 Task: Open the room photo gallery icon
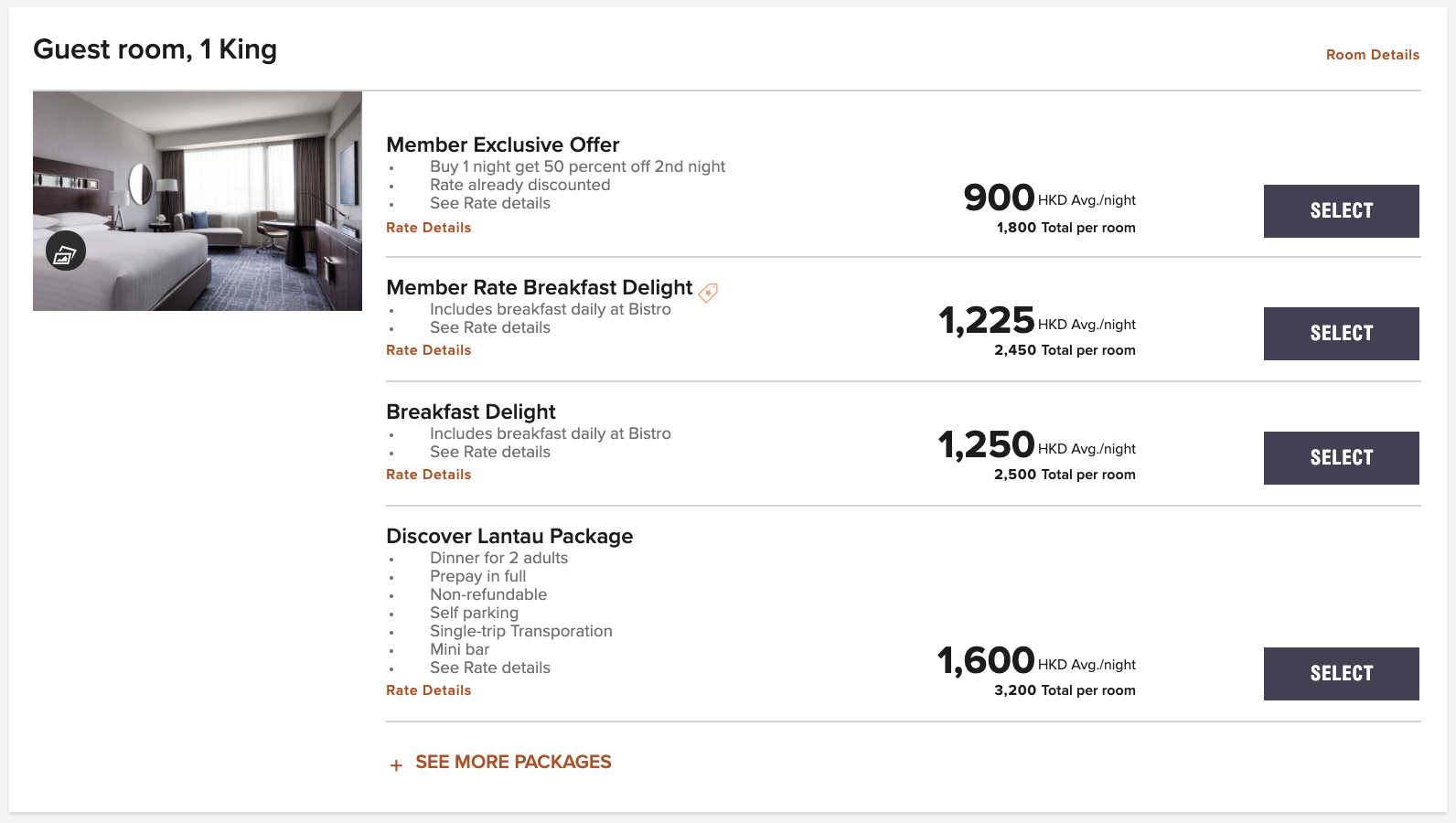(x=66, y=251)
